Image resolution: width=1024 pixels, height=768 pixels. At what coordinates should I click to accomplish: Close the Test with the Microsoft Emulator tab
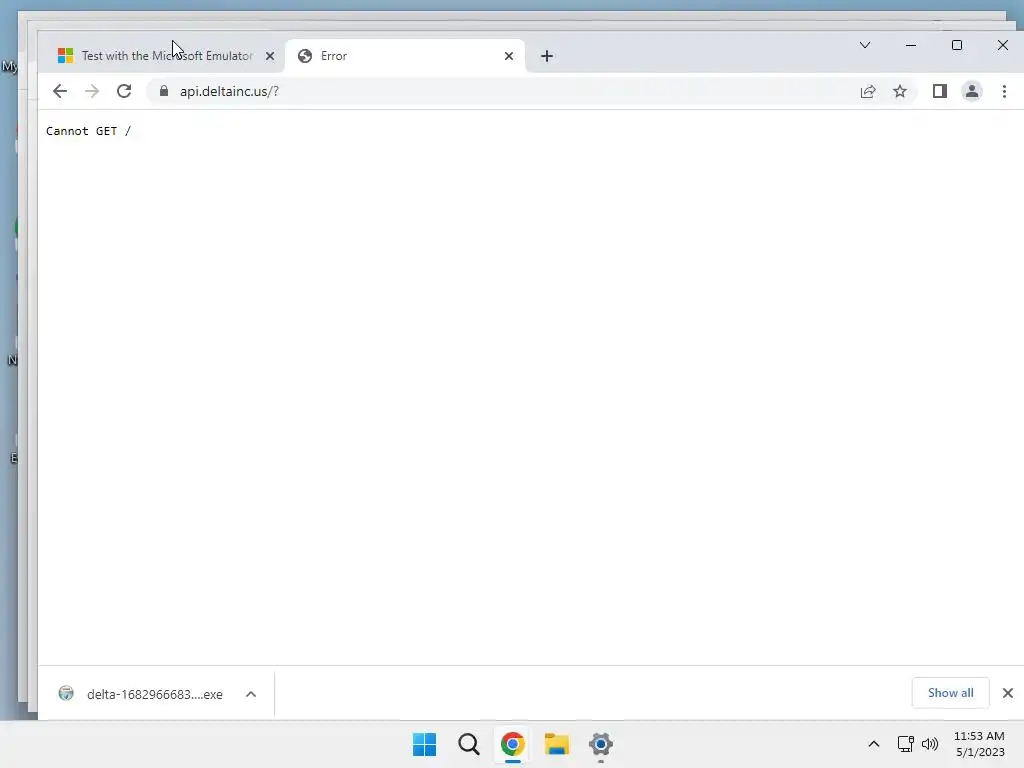pyautogui.click(x=270, y=56)
